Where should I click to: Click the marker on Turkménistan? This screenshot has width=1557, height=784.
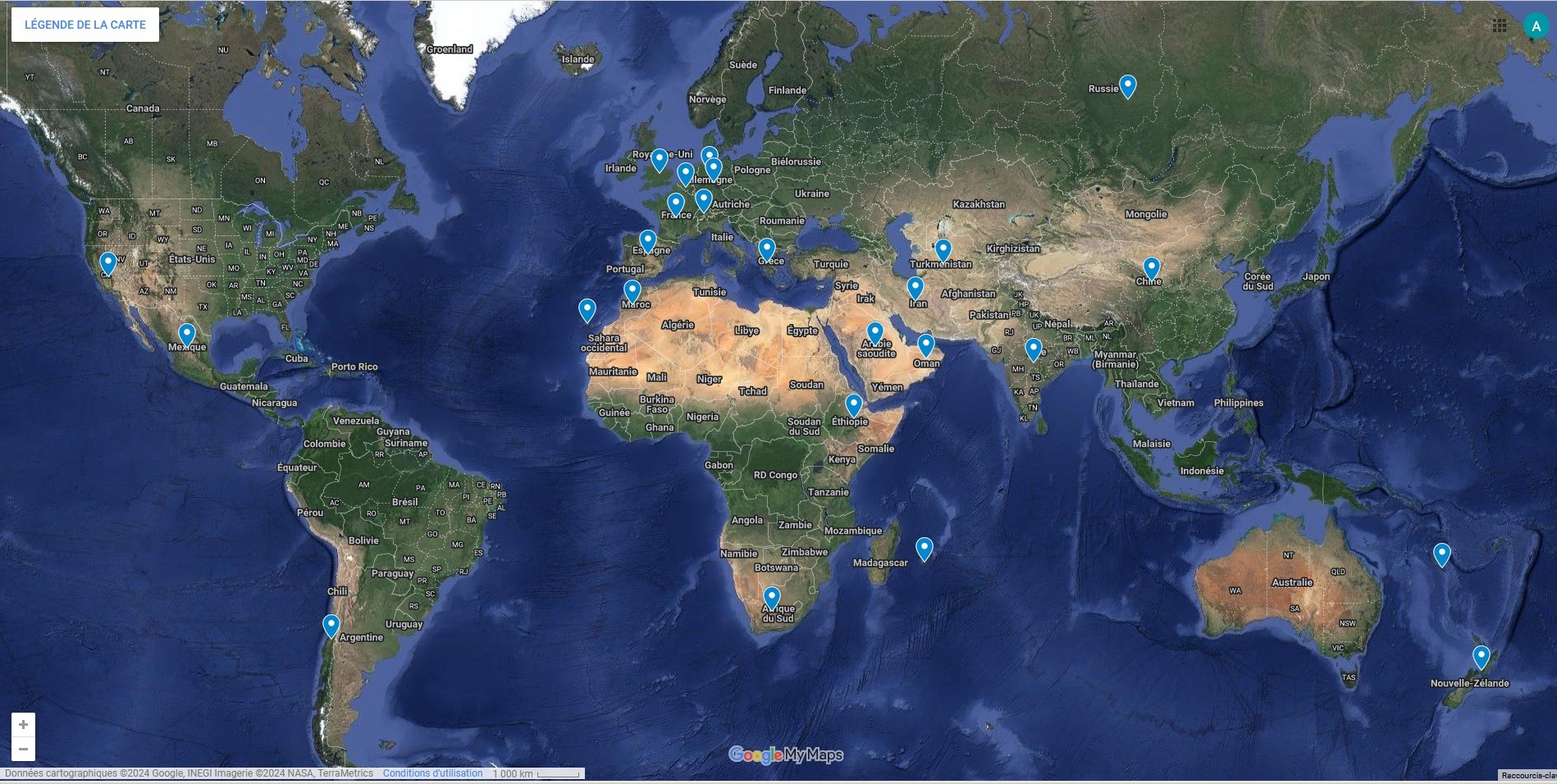[943, 248]
